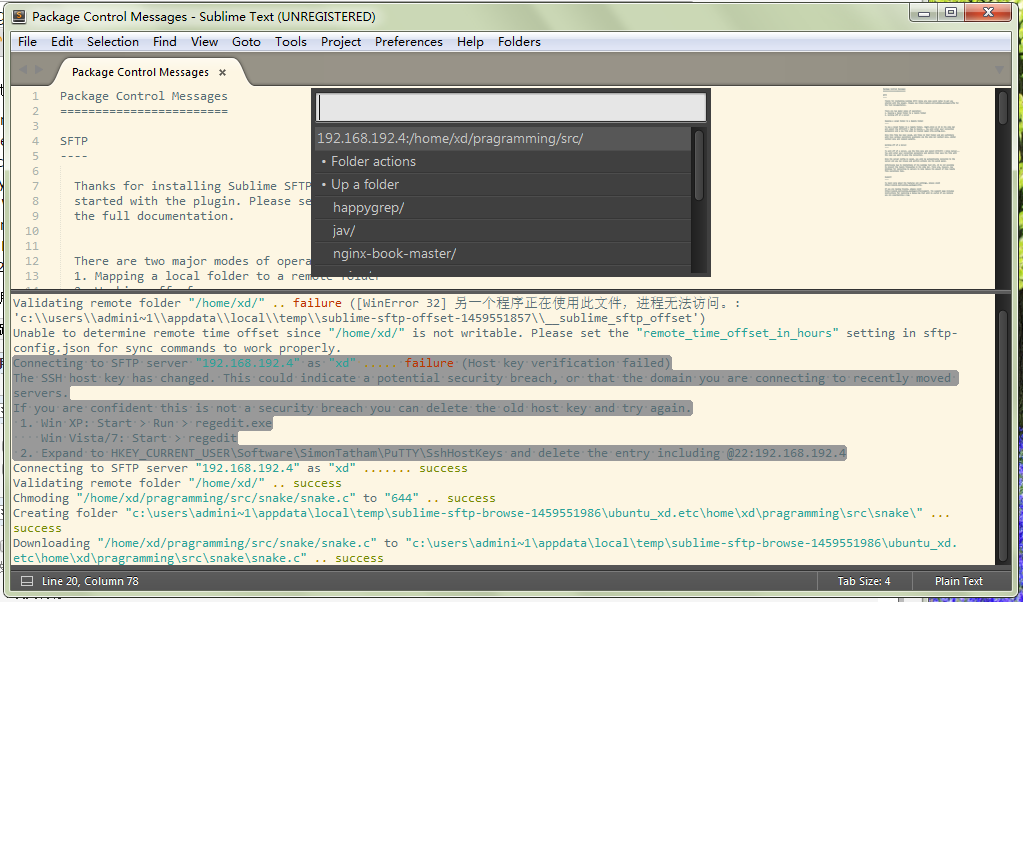The image size is (1023, 862).
Task: Open the happygrep/ folder
Action: [502, 208]
